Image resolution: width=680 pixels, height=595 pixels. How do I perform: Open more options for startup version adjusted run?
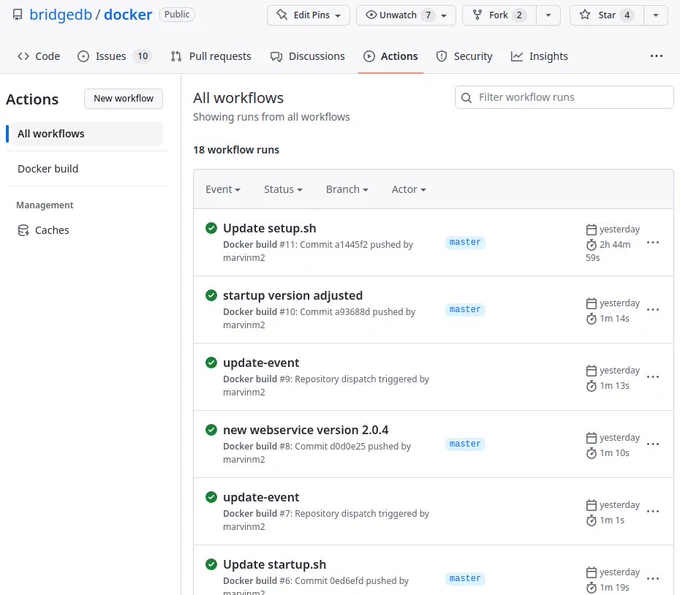pos(653,310)
